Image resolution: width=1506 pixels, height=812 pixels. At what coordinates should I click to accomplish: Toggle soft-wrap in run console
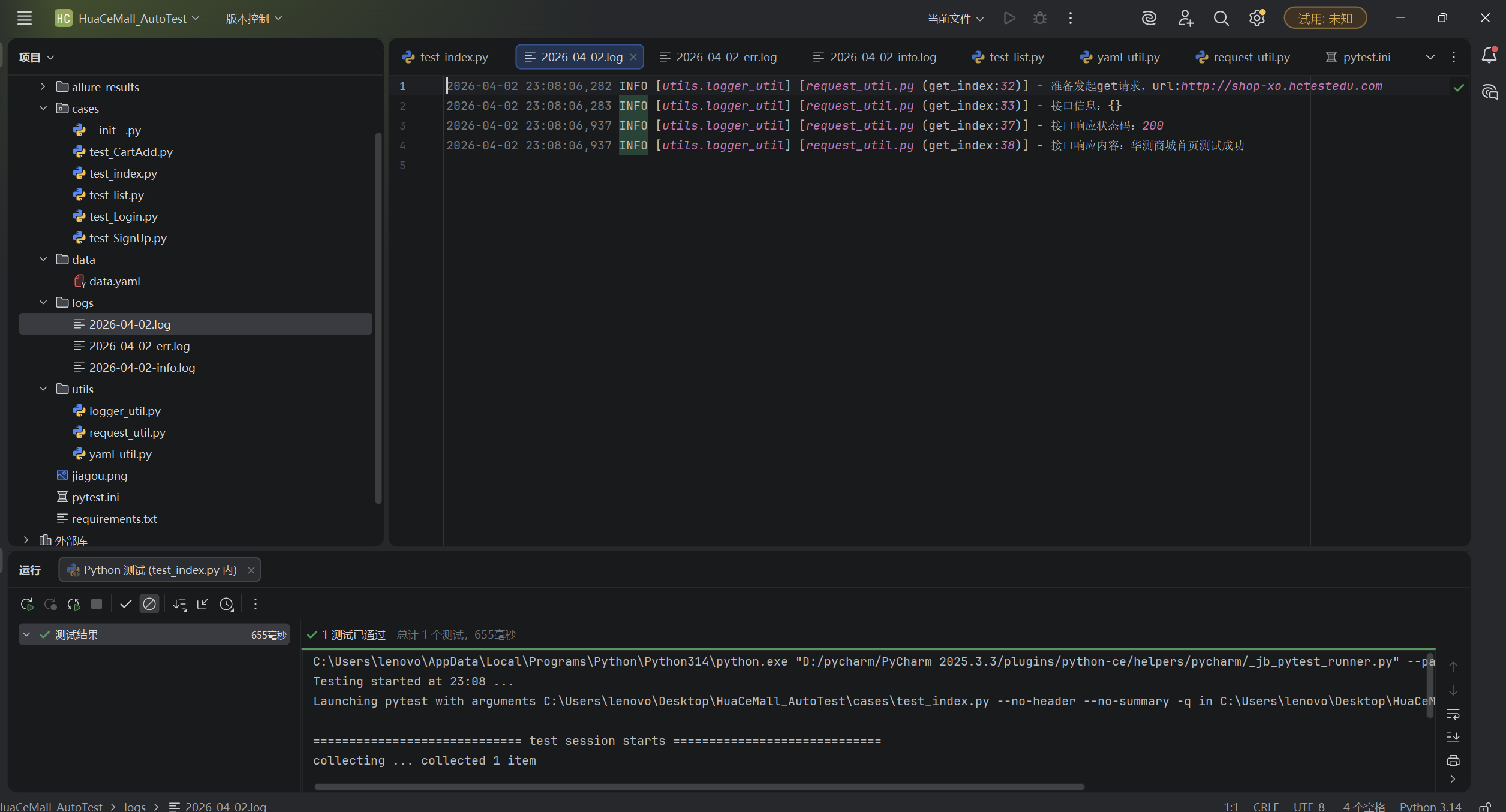pos(1453,714)
